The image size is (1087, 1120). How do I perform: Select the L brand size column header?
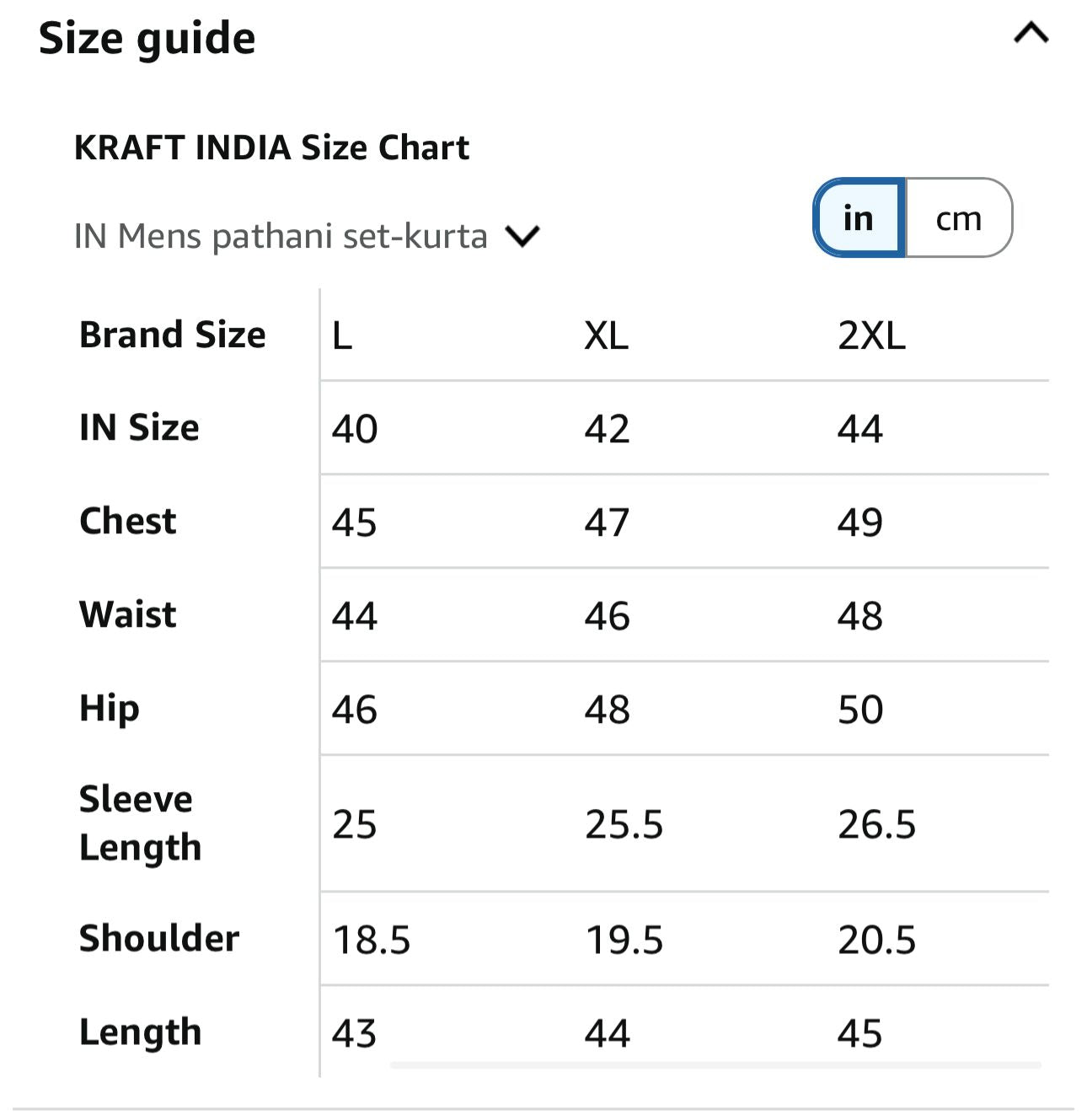(x=342, y=335)
